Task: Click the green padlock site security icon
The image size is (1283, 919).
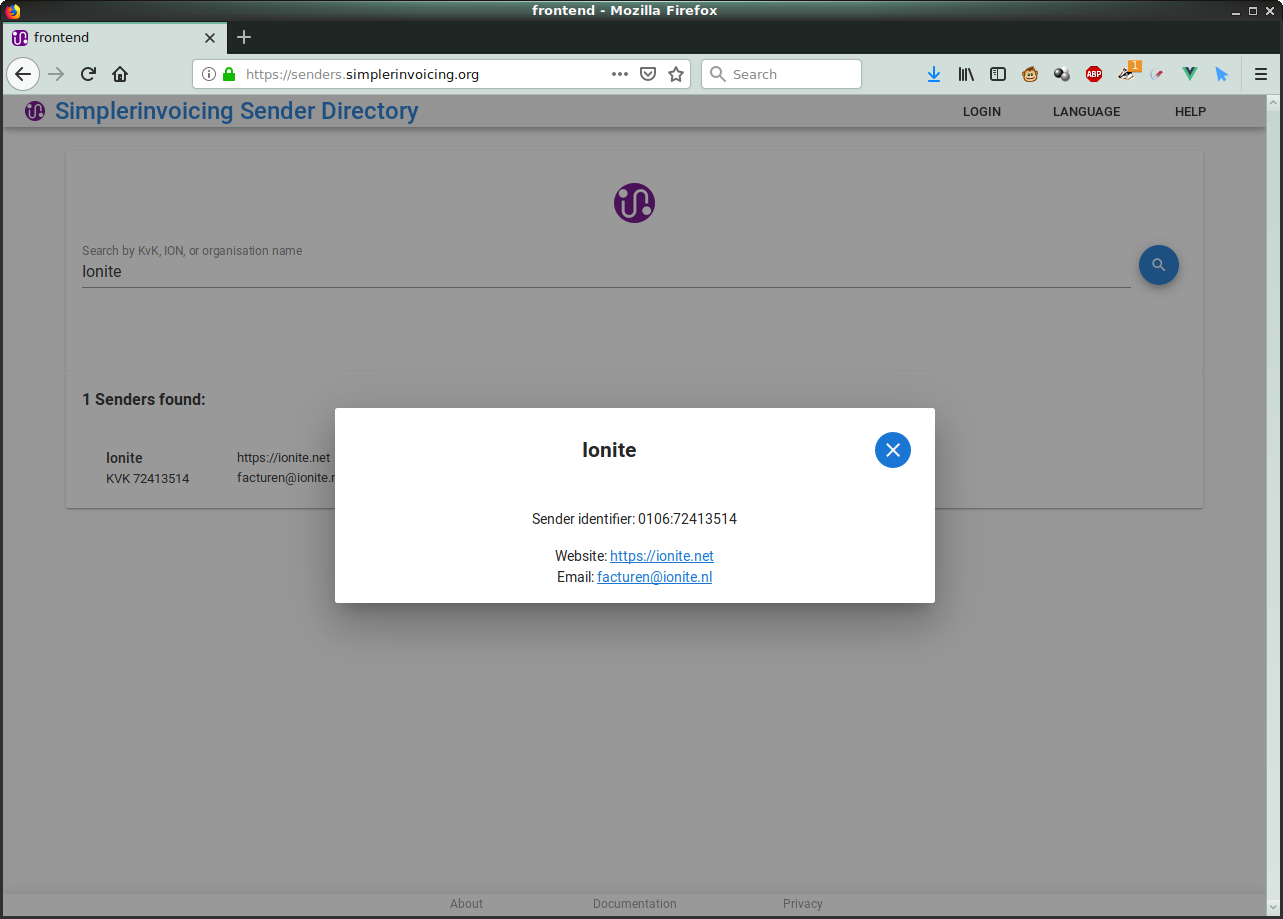Action: tap(229, 74)
